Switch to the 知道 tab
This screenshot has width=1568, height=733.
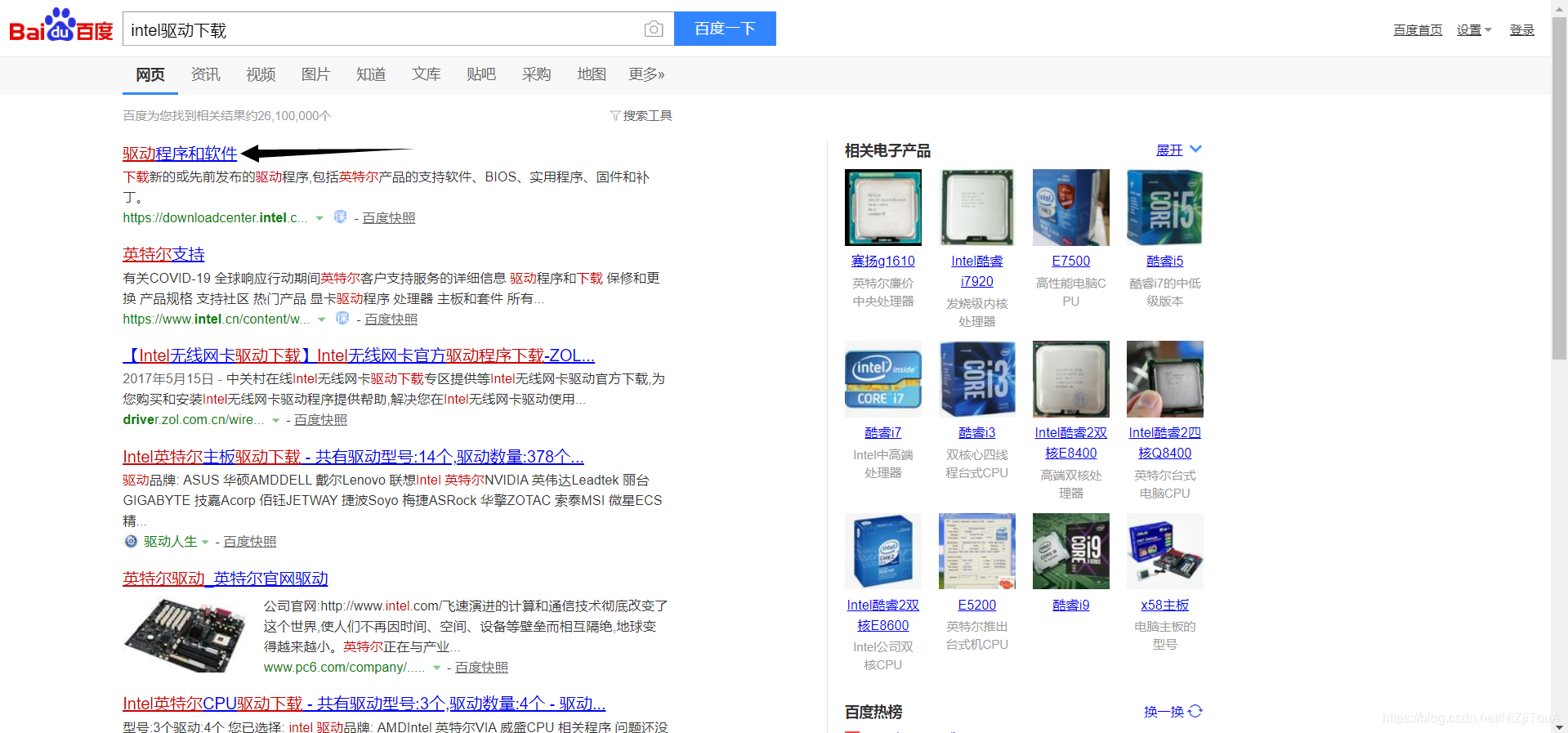coord(371,74)
